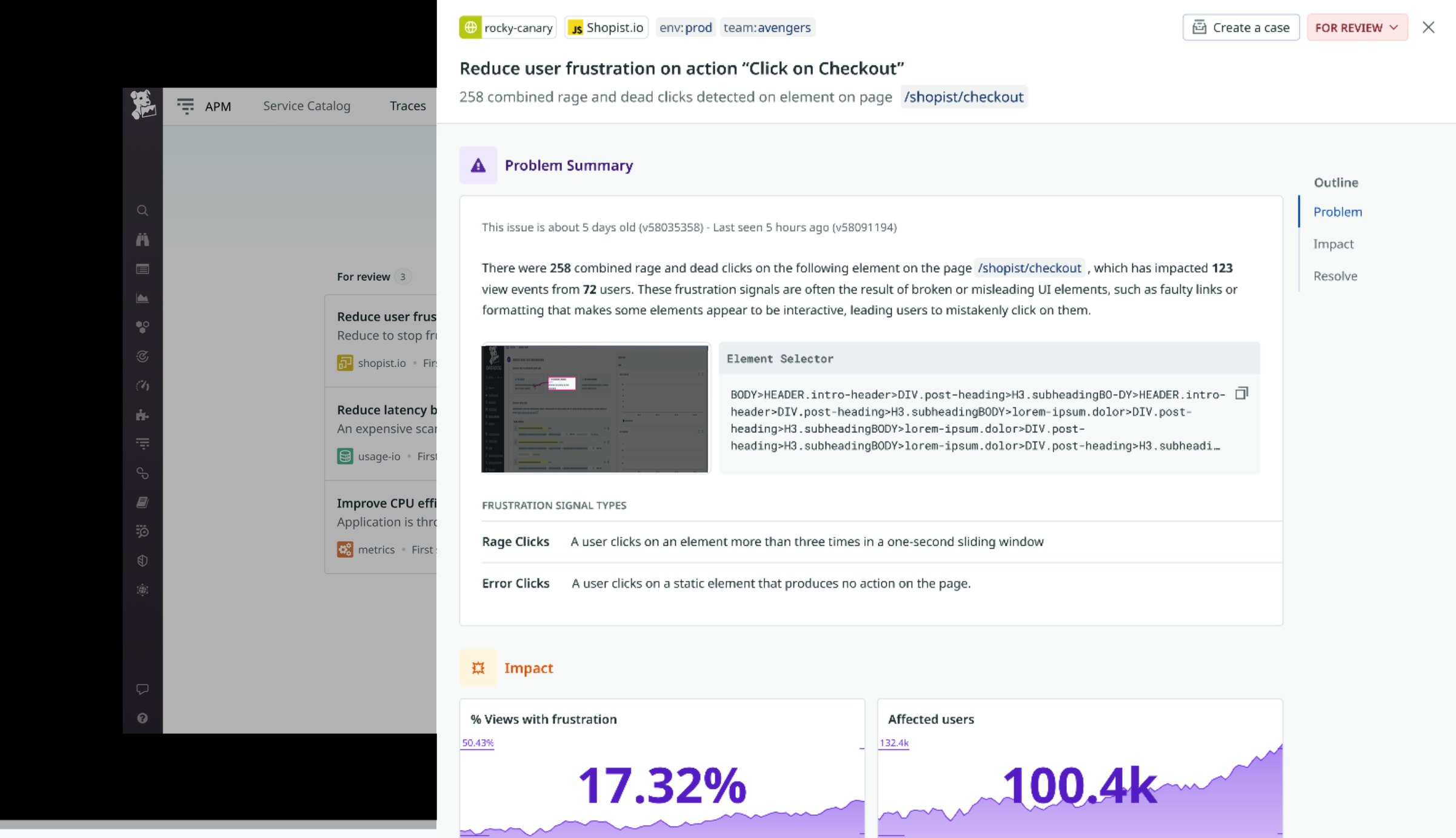1456x838 pixels.
Task: Copy the element selector text
Action: (x=1241, y=394)
